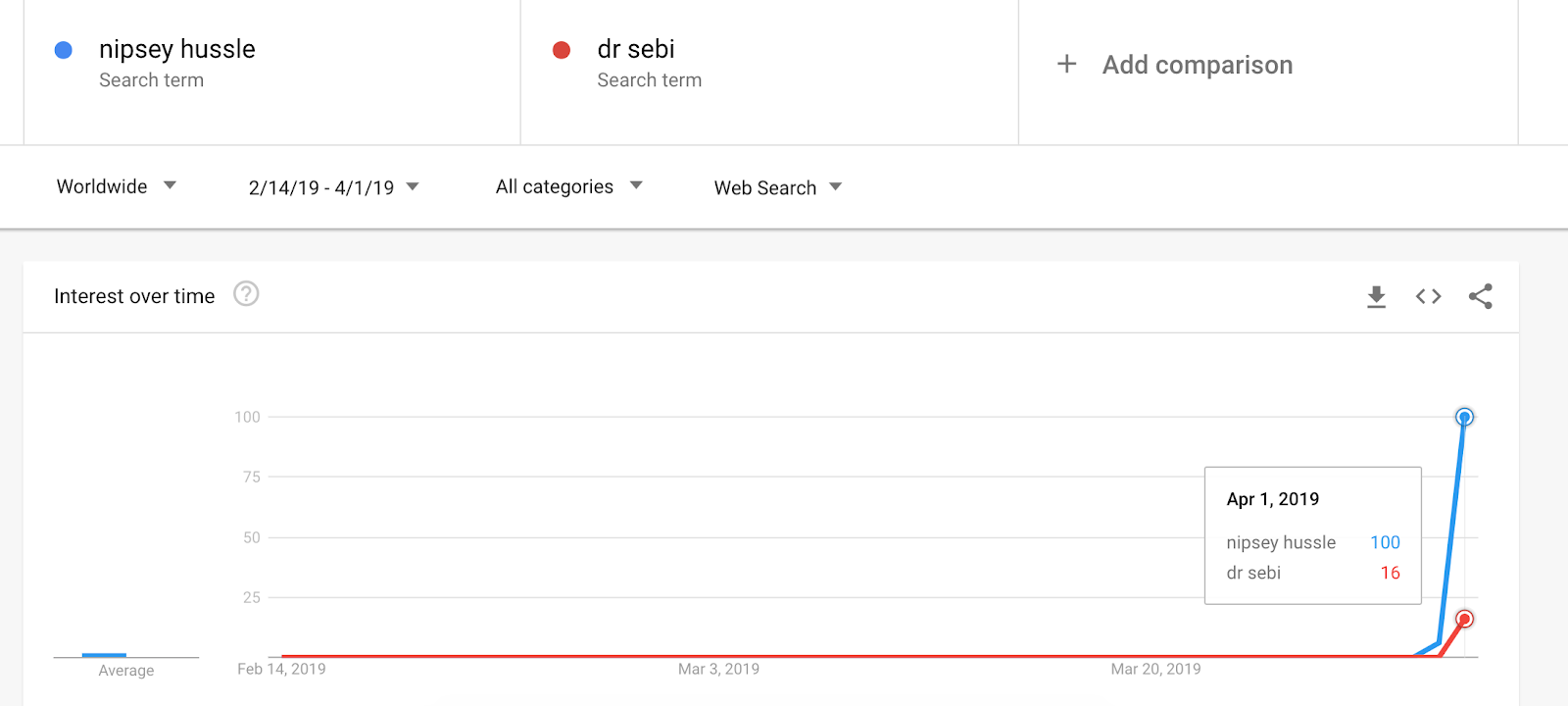Viewport: 1568px width, 706px height.
Task: Click the blue Average bar
Action: tap(104, 654)
